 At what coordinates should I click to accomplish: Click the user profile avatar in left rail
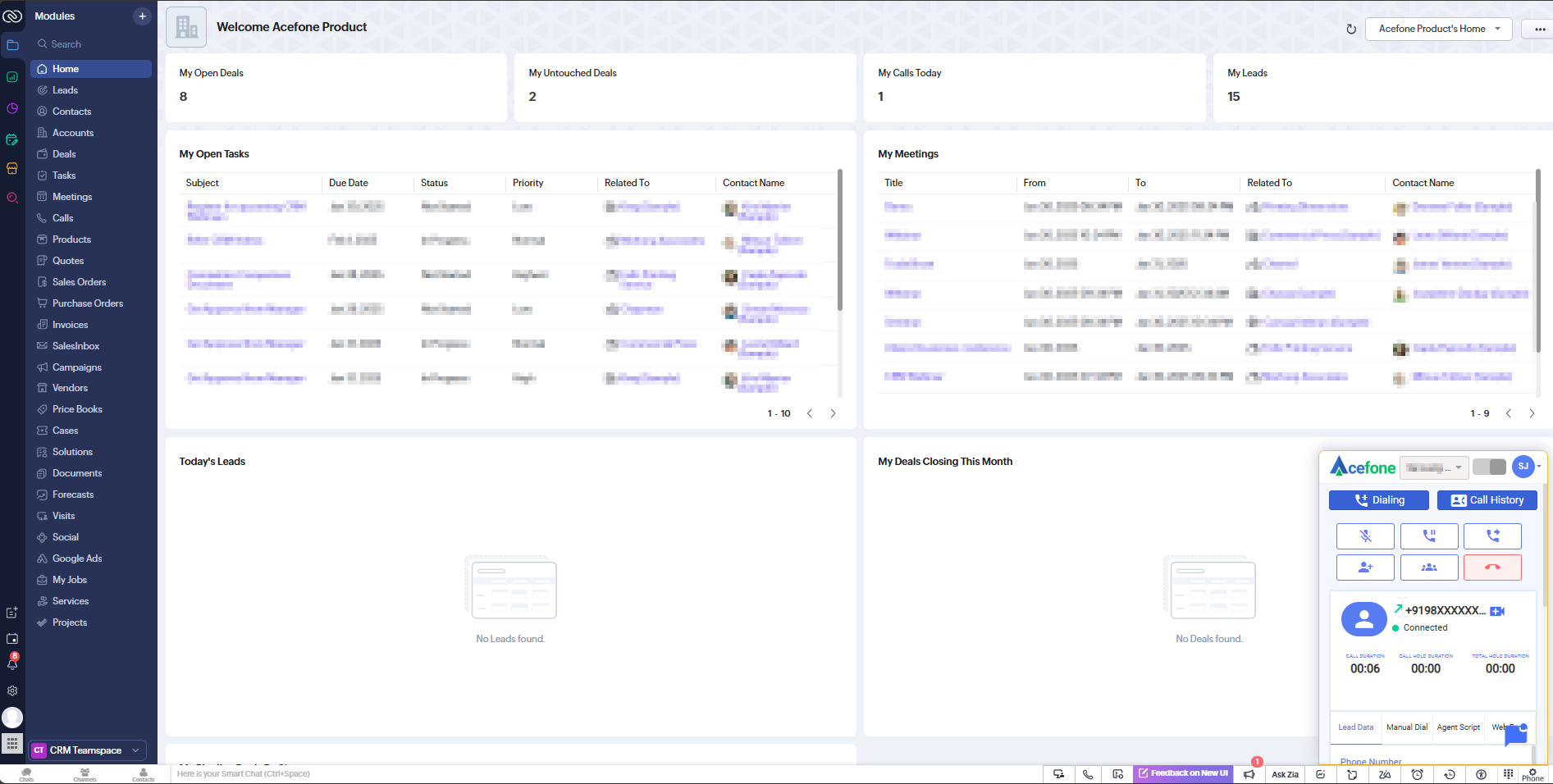[12, 718]
